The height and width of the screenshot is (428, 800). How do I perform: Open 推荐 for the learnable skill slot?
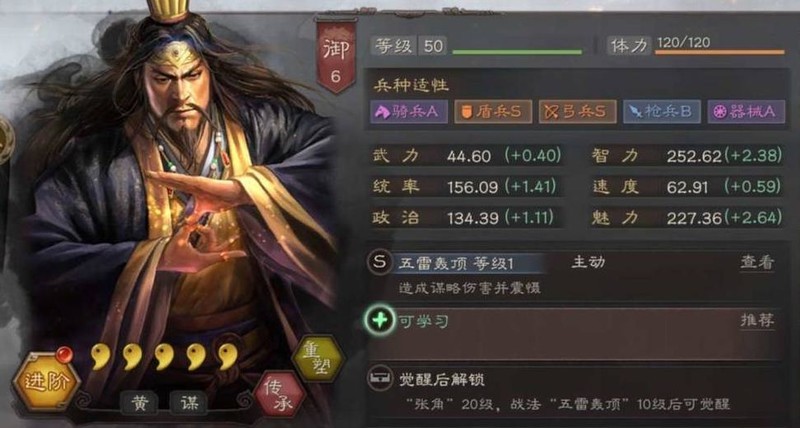point(757,320)
